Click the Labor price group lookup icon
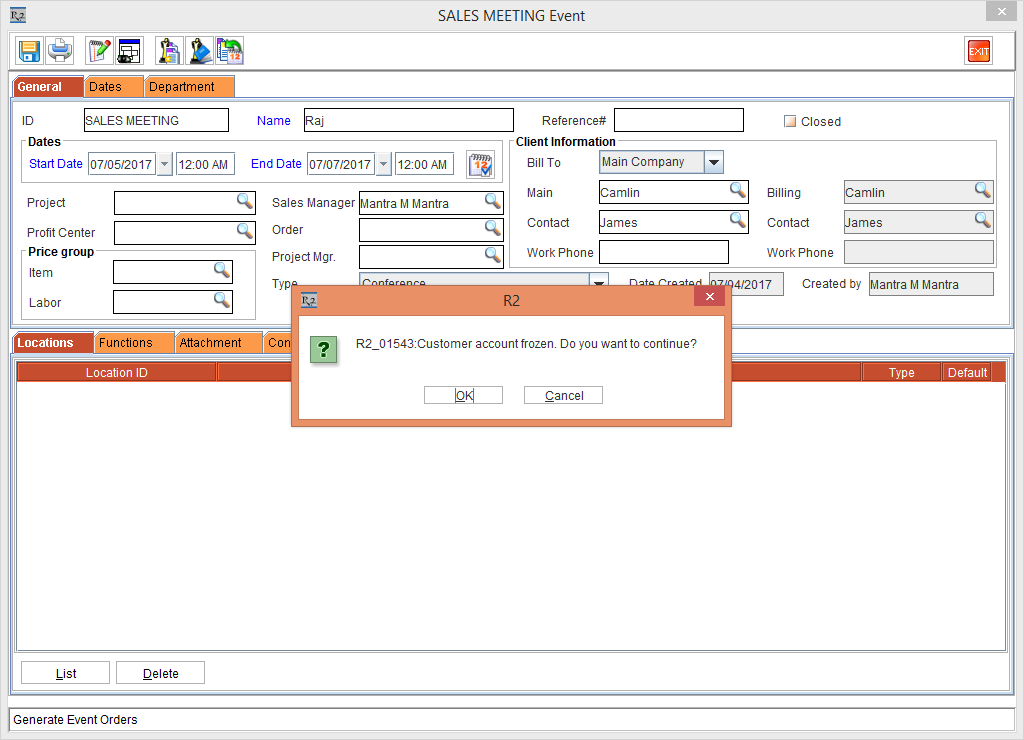This screenshot has height=740, width=1024. [x=222, y=300]
